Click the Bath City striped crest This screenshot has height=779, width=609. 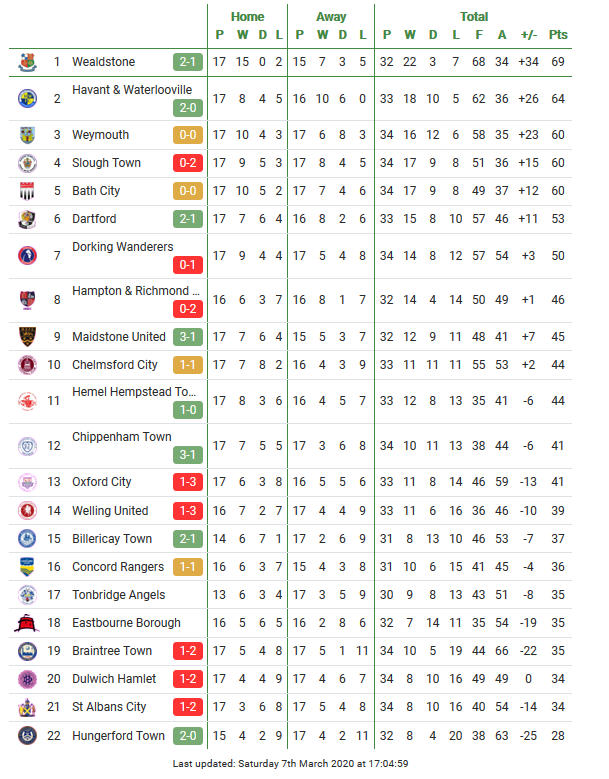tap(27, 191)
